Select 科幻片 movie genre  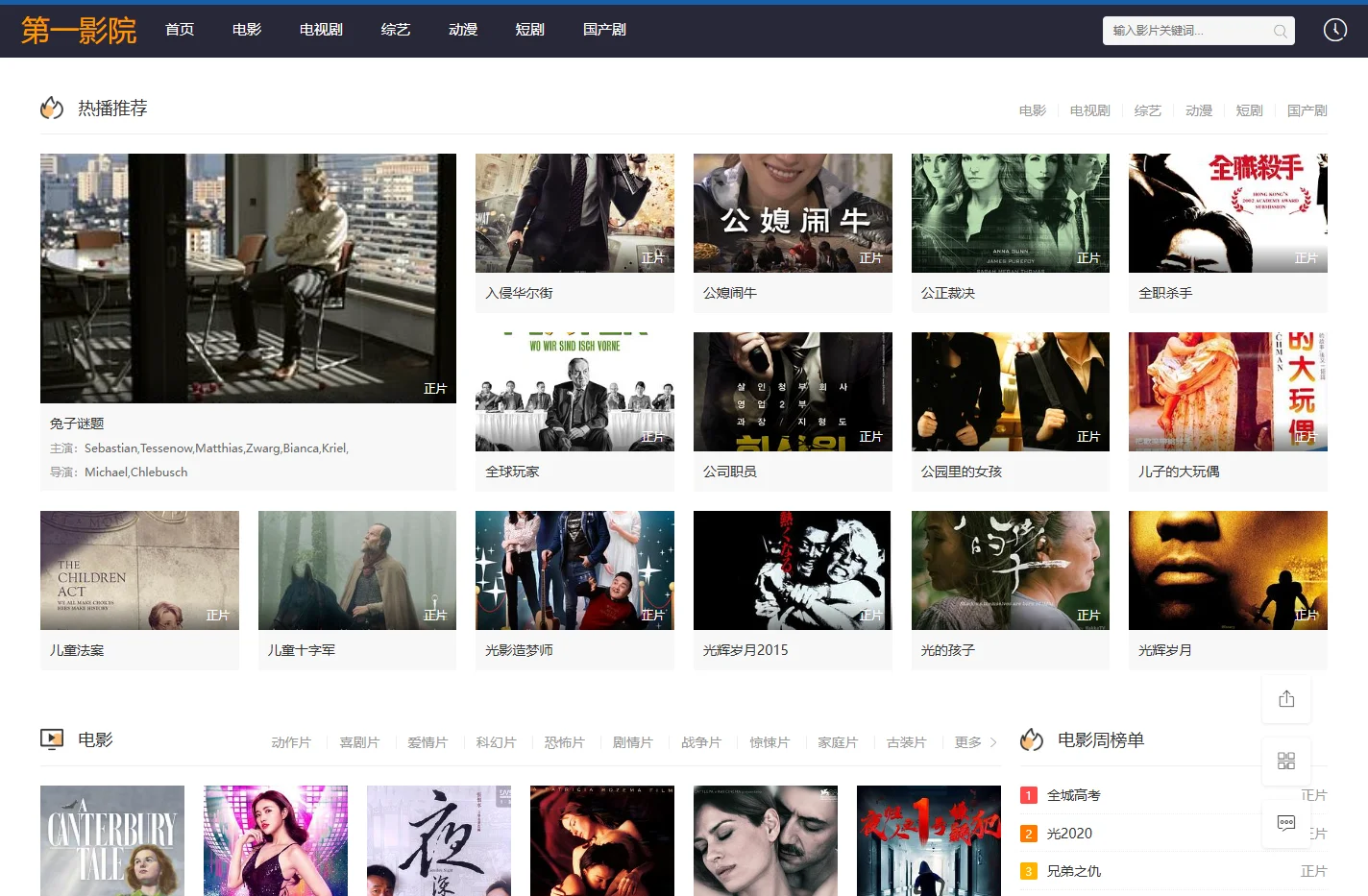496,742
